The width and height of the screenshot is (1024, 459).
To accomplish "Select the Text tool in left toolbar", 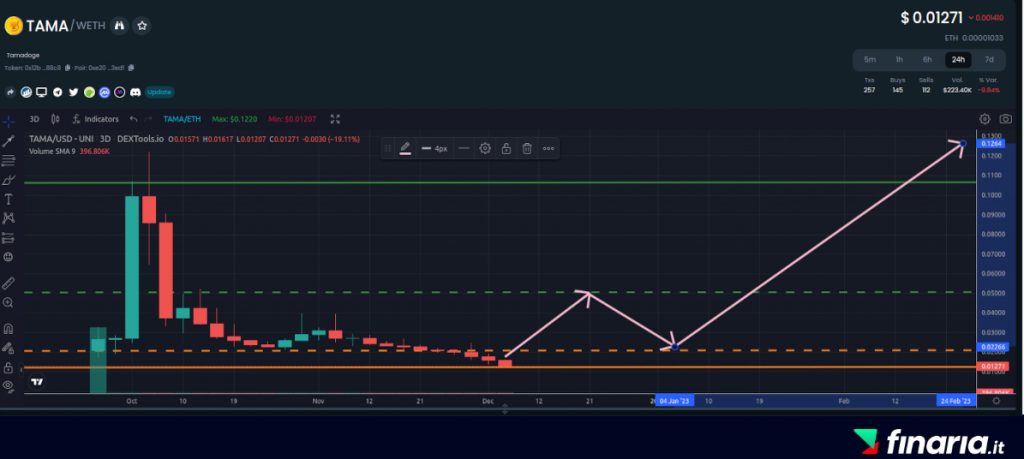I will coord(8,199).
